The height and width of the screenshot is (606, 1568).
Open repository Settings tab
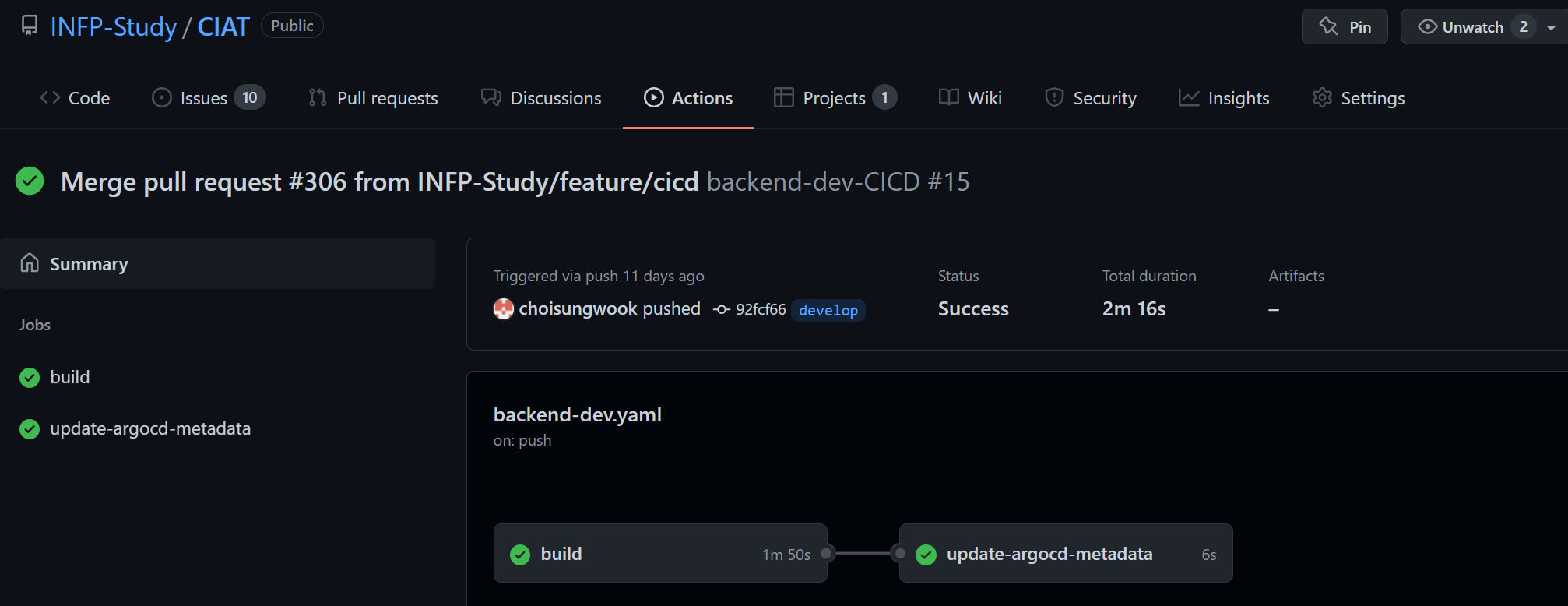1359,98
